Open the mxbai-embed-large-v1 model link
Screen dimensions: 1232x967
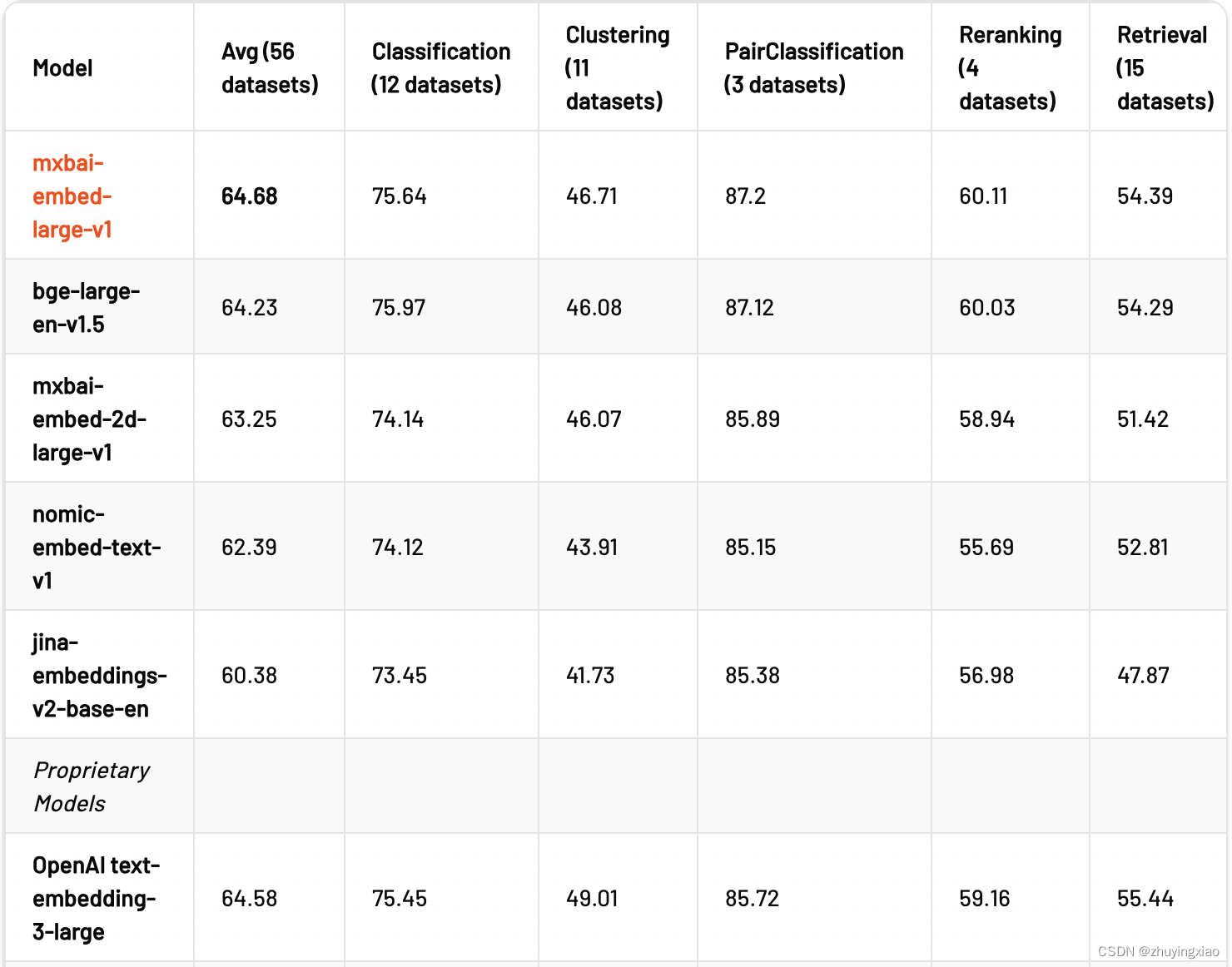[72, 196]
